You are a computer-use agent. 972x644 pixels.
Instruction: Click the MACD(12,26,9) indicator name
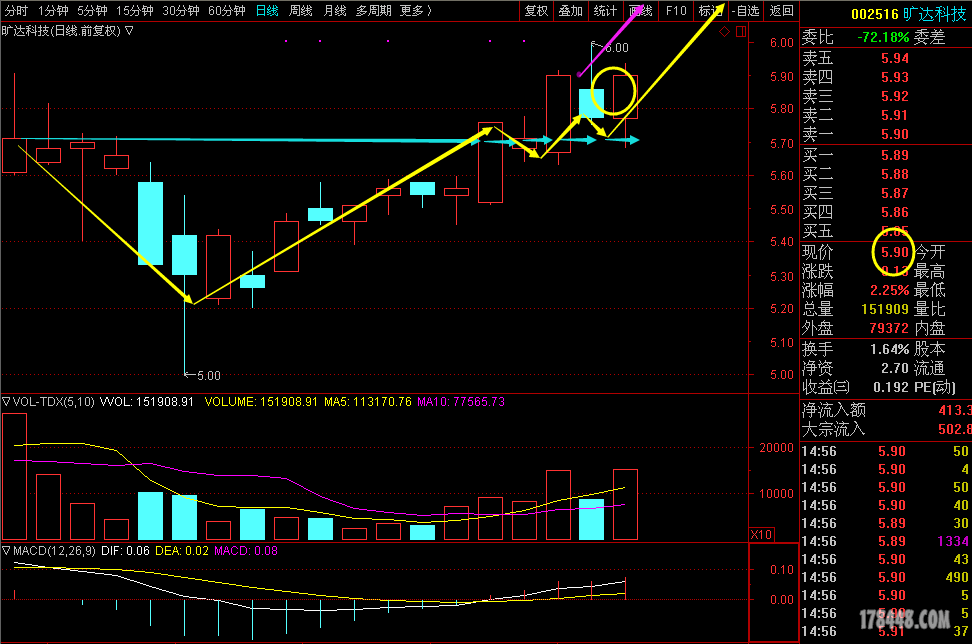(54, 550)
